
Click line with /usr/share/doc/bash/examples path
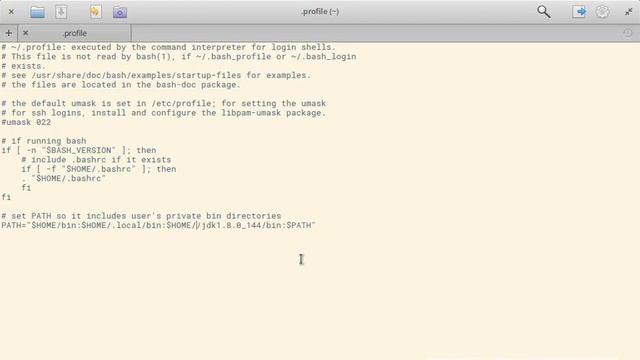pyautogui.click(x=156, y=75)
